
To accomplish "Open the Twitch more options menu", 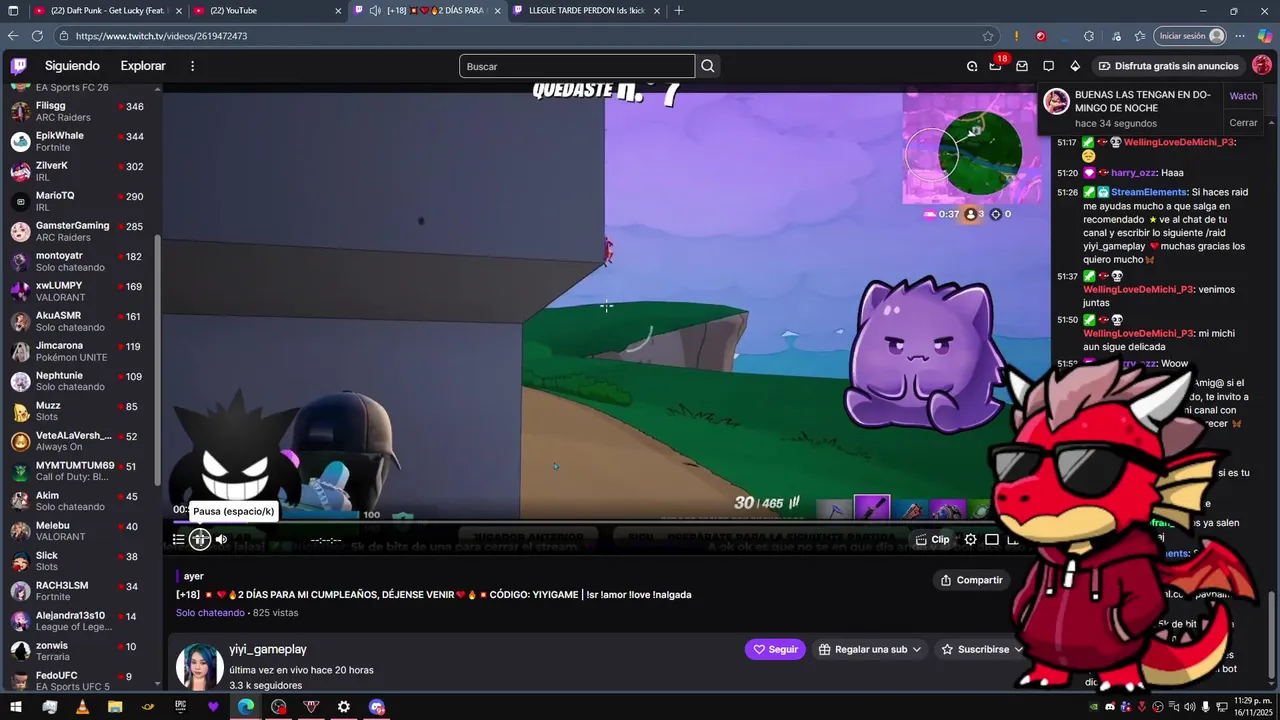I will tap(192, 66).
